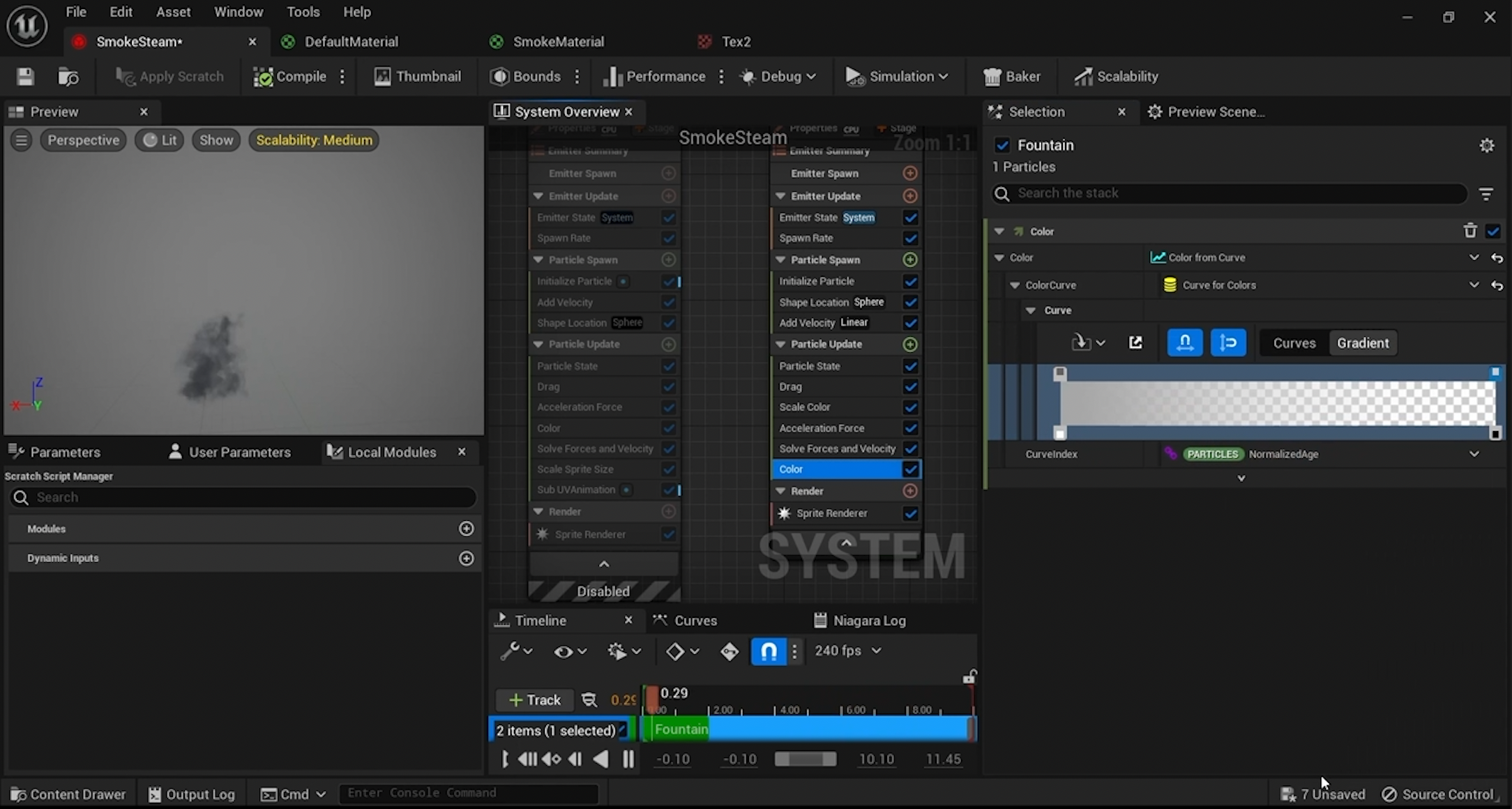
Task: Open the viewport options hamburger menu
Action: (x=22, y=140)
